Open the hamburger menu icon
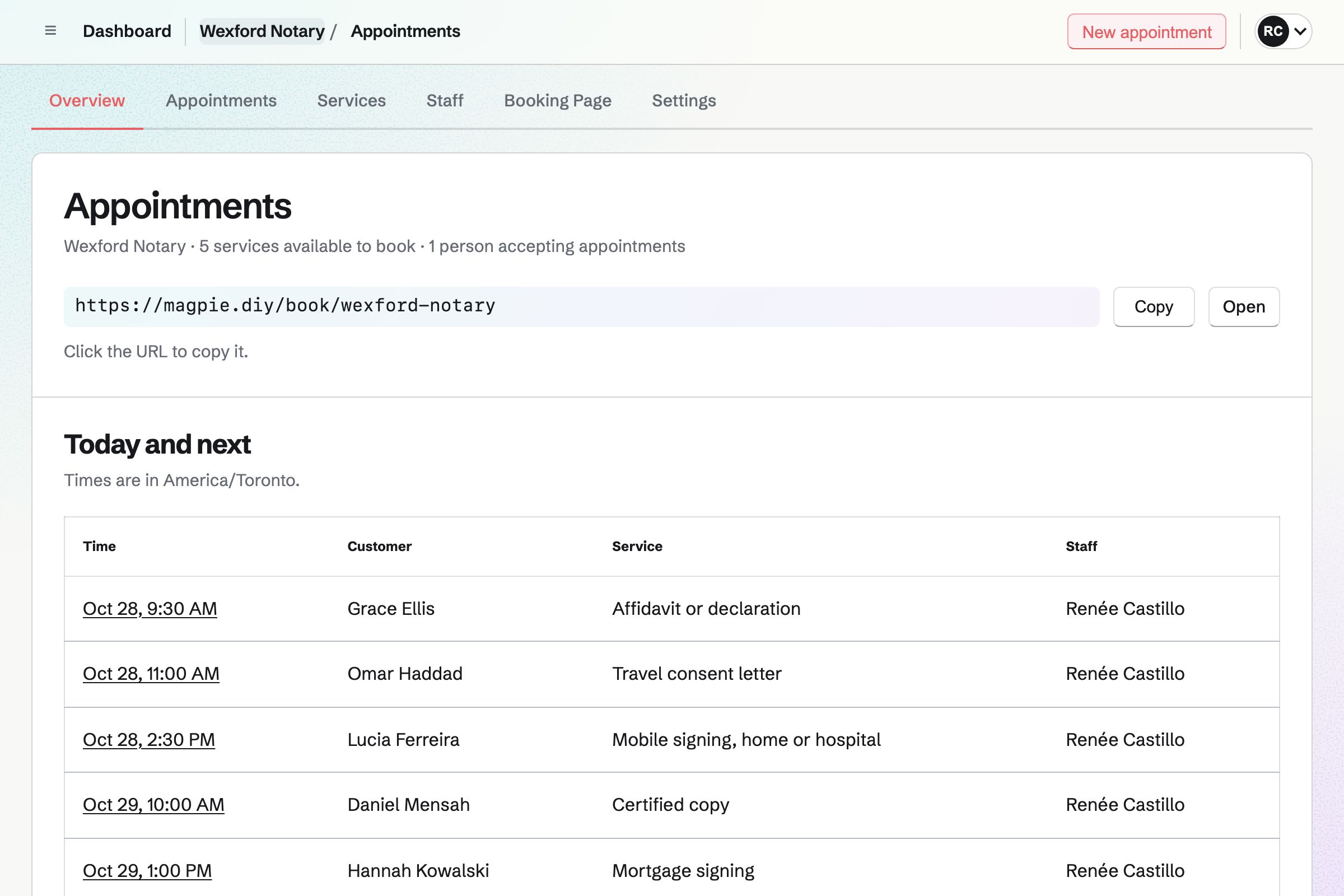The width and height of the screenshot is (1344, 896). pyautogui.click(x=50, y=31)
